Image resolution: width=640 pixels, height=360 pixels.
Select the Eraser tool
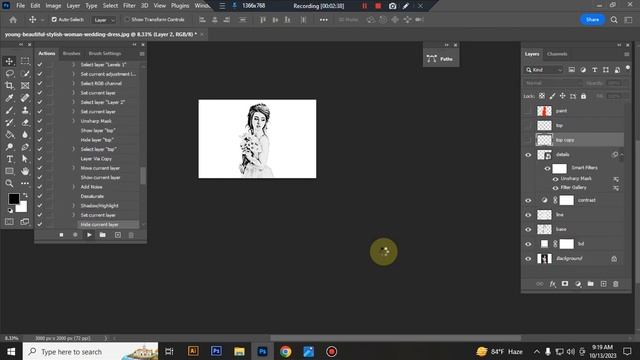click(25, 122)
